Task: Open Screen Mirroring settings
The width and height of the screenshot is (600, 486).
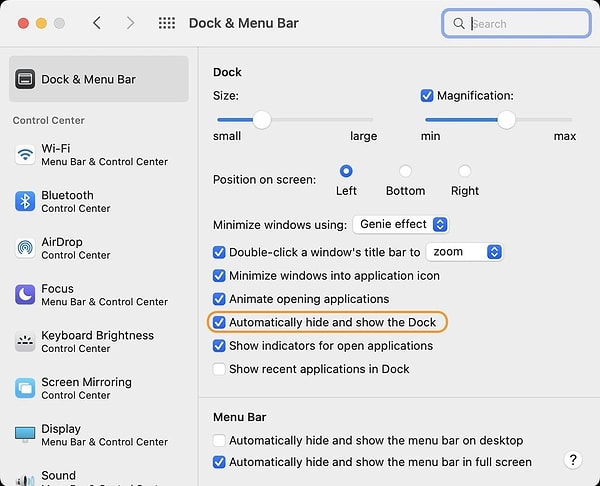Action: tap(99, 388)
